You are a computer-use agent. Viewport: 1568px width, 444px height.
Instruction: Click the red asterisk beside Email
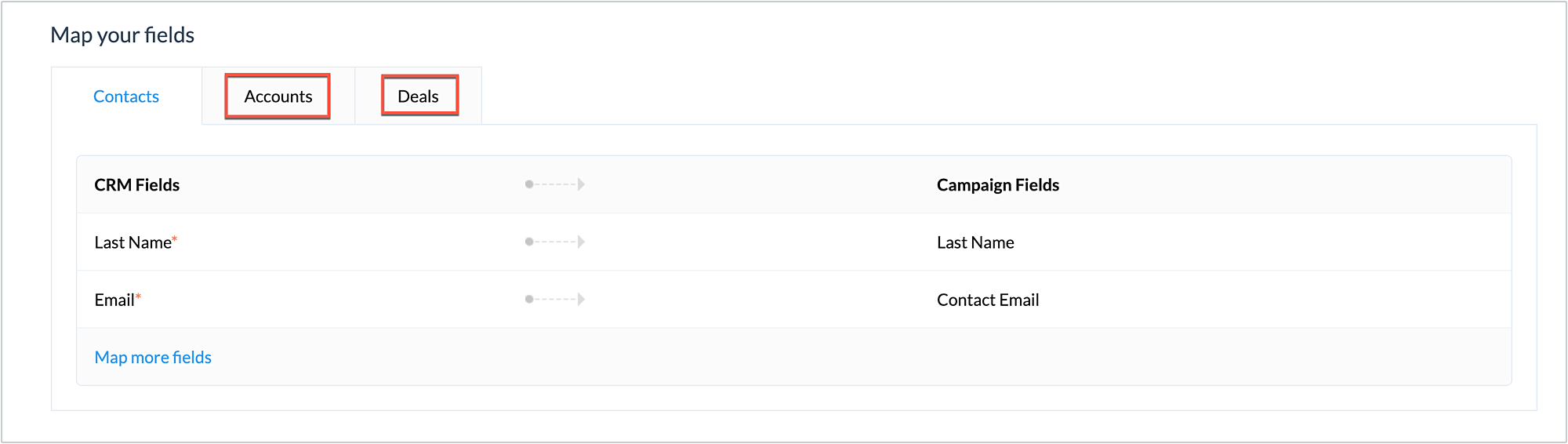click(x=138, y=296)
